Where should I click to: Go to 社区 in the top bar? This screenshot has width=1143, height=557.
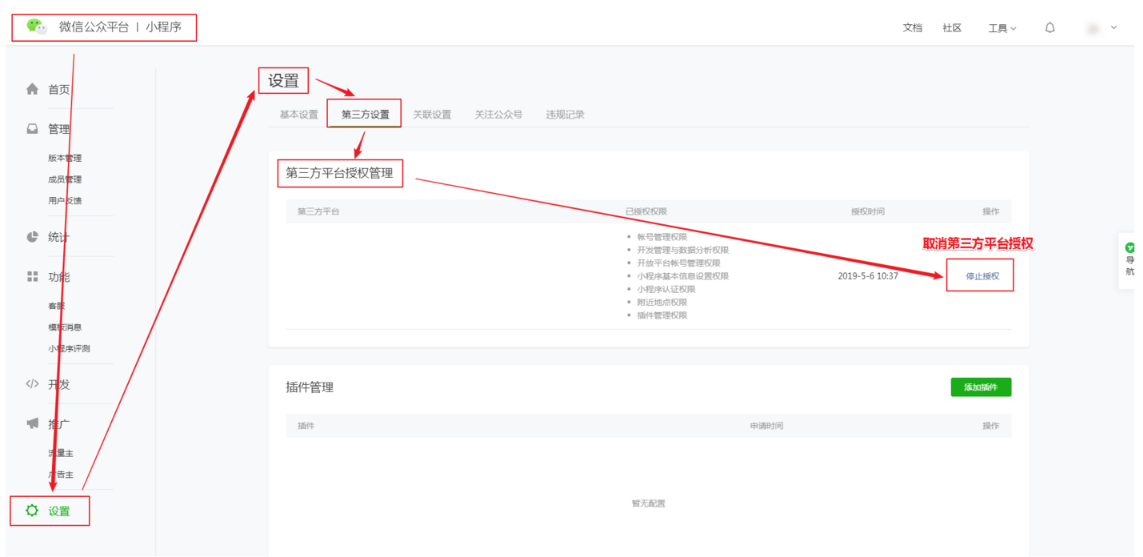952,28
